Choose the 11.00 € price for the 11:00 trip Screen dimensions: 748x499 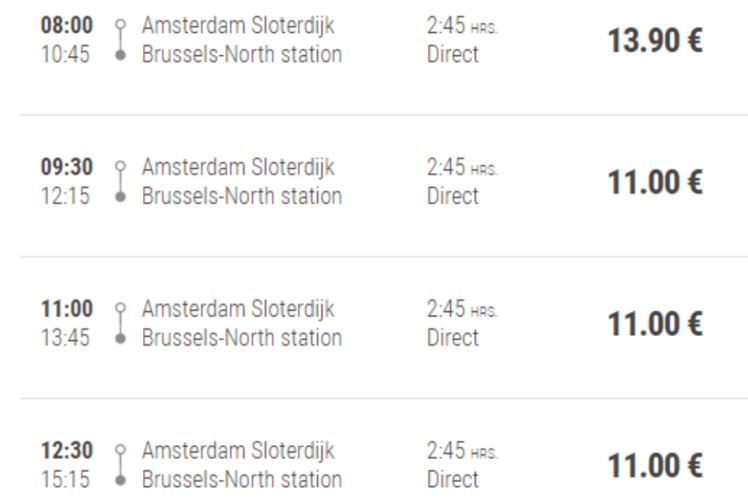[x=655, y=324]
